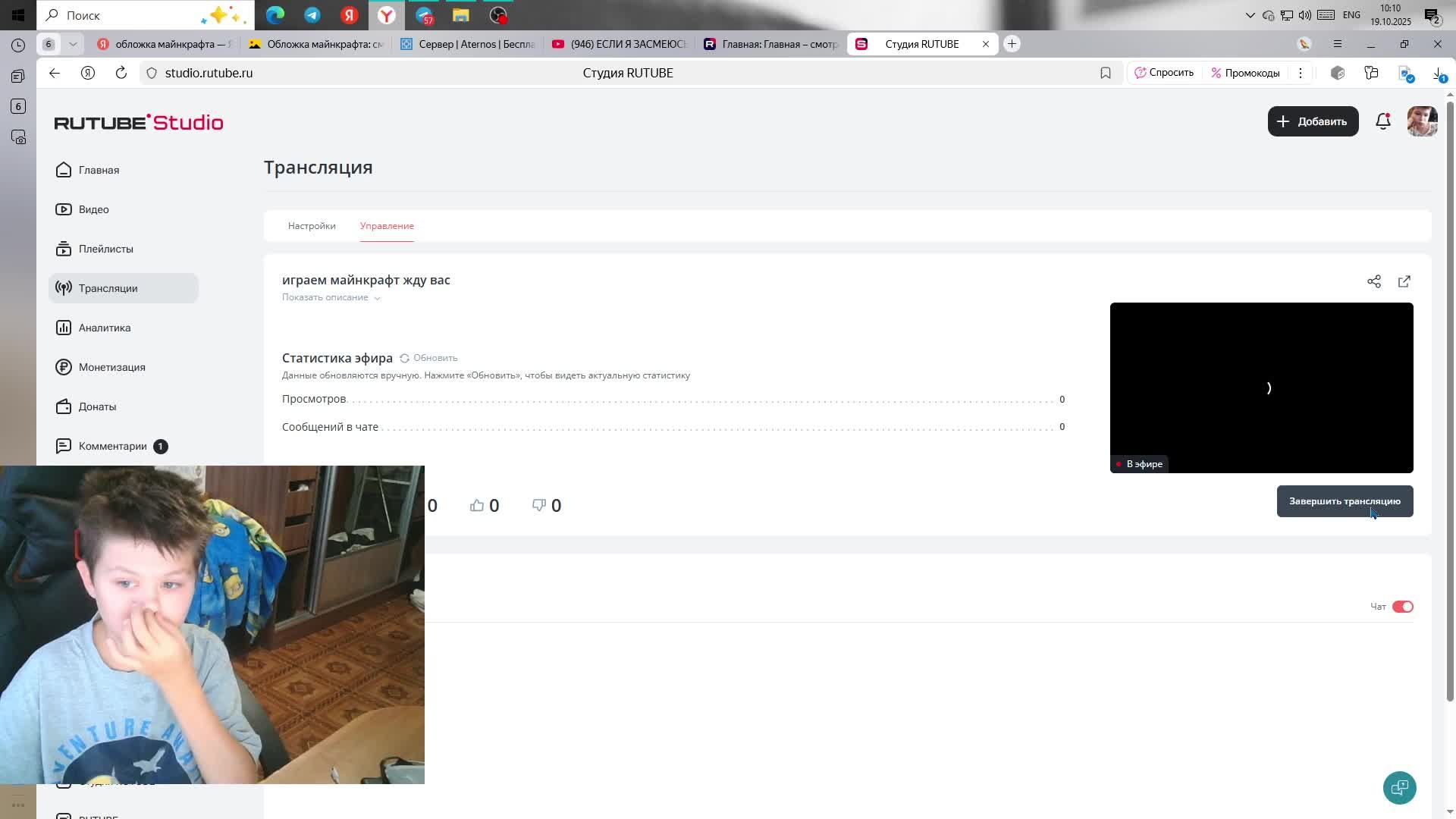The width and height of the screenshot is (1456, 819).
Task: Switch to the Настройки tab
Action: click(312, 226)
